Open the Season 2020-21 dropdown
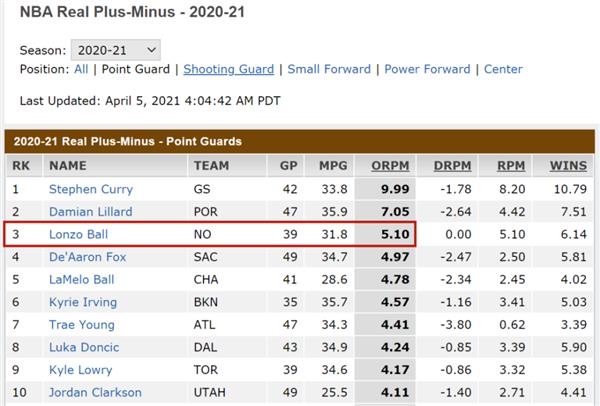This screenshot has width=600, height=406. (x=116, y=50)
